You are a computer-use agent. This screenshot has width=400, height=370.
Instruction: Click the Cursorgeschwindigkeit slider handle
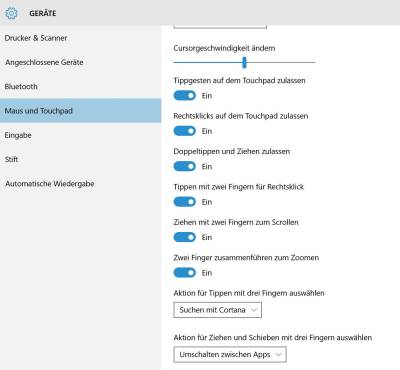244,62
